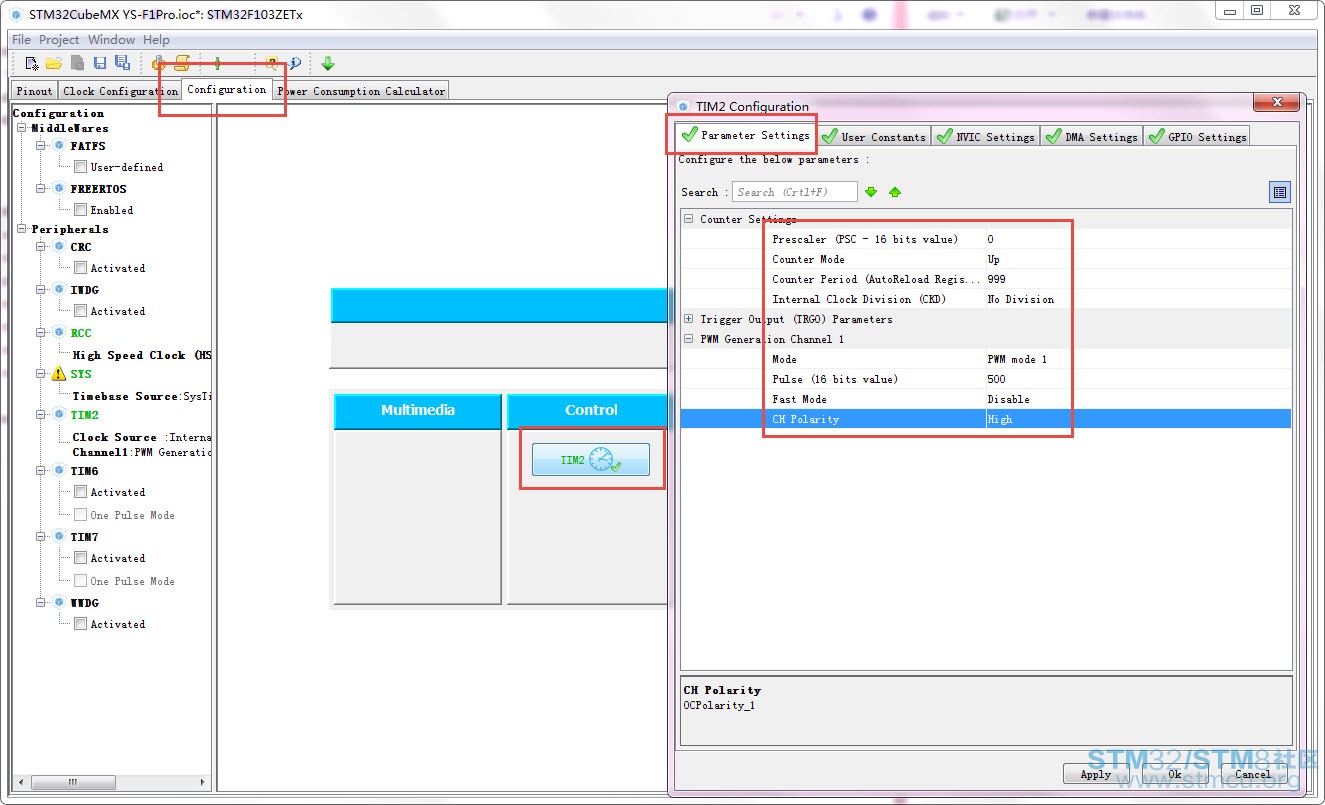Click the yellow scroll report icon
The width and height of the screenshot is (1325, 805).
click(182, 63)
